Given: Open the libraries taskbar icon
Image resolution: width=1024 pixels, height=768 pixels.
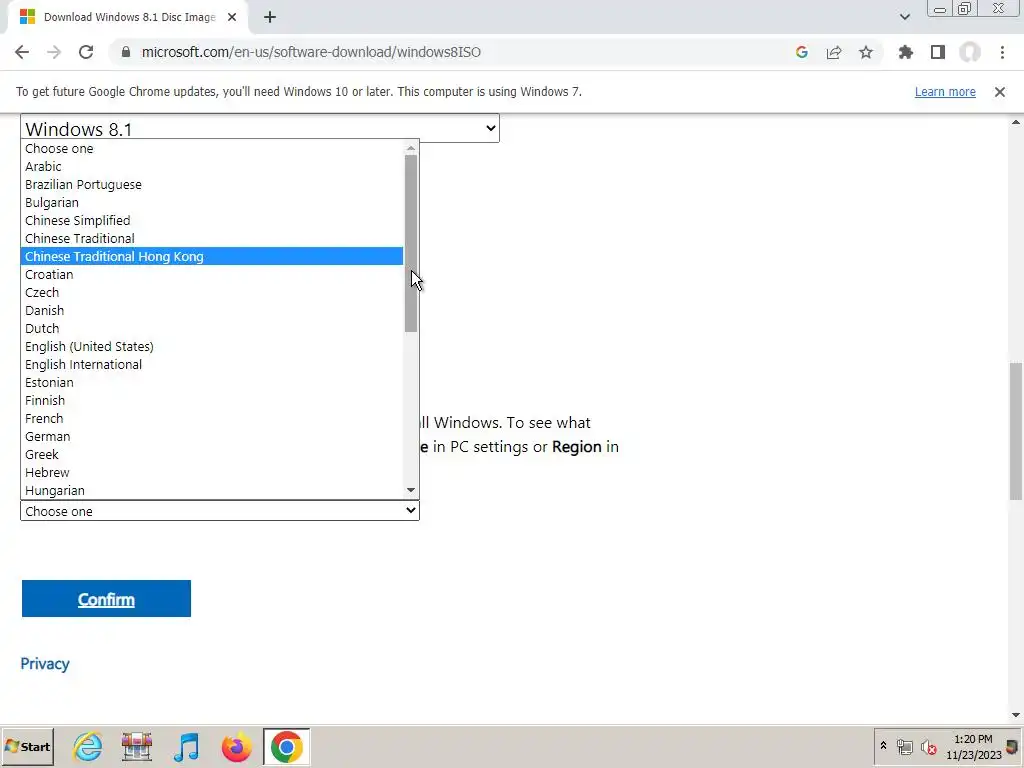Looking at the screenshot, I should coord(136,746).
